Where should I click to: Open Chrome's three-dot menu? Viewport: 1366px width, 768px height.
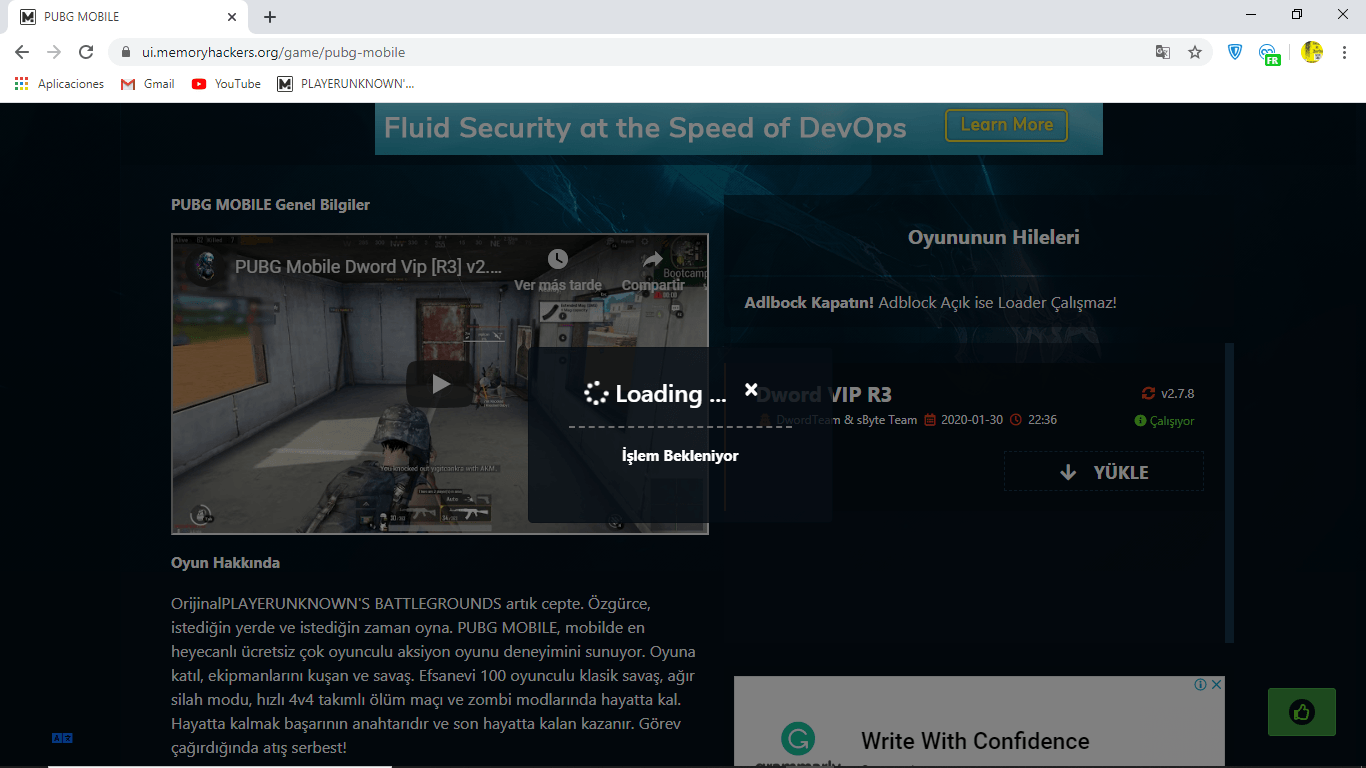1344,52
